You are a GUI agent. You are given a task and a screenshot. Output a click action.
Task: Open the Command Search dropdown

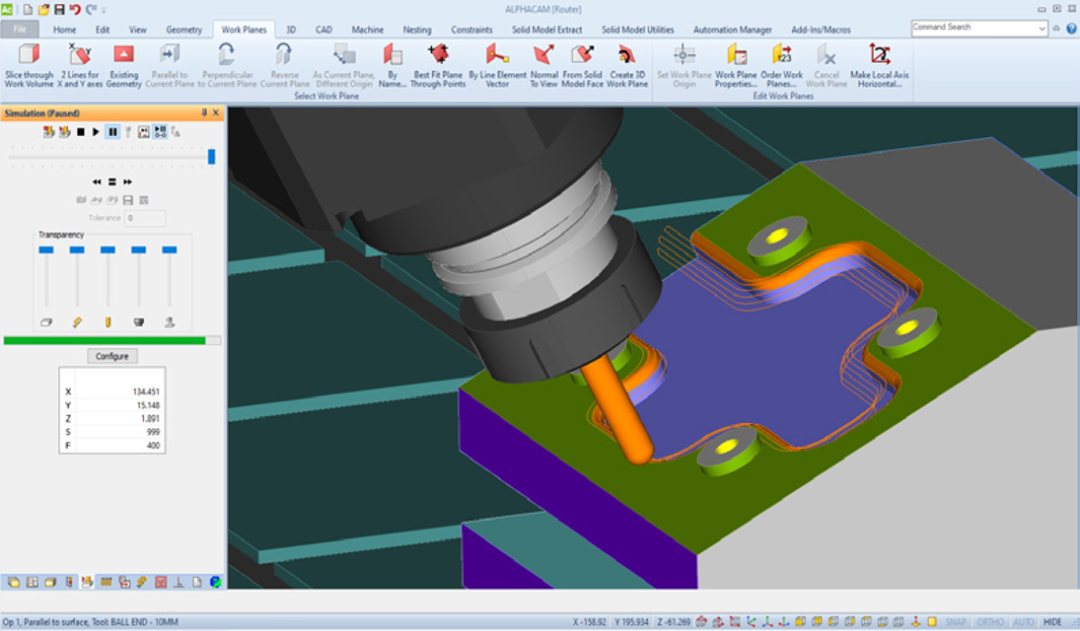pos(1044,28)
